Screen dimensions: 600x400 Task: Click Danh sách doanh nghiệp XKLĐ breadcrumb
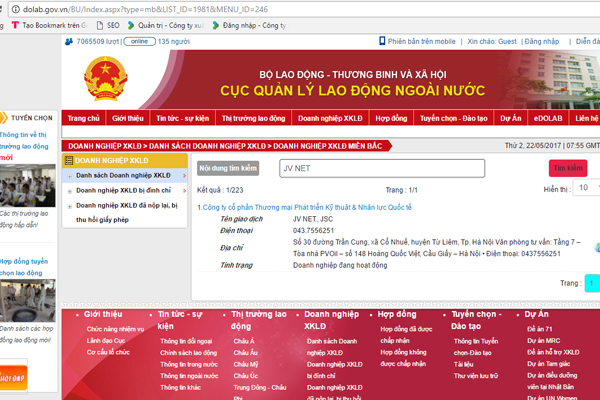pos(207,146)
